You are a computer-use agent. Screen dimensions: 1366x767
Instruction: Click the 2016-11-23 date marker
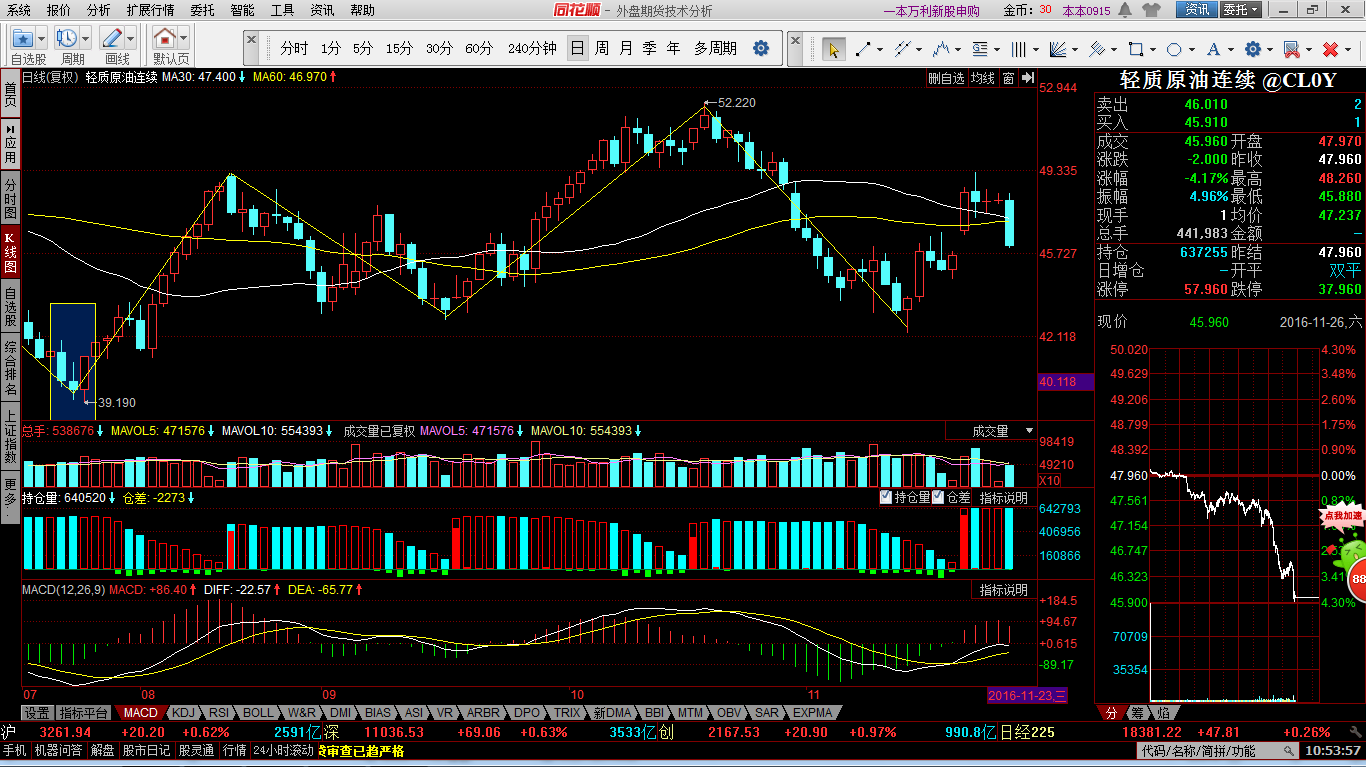click(1027, 695)
